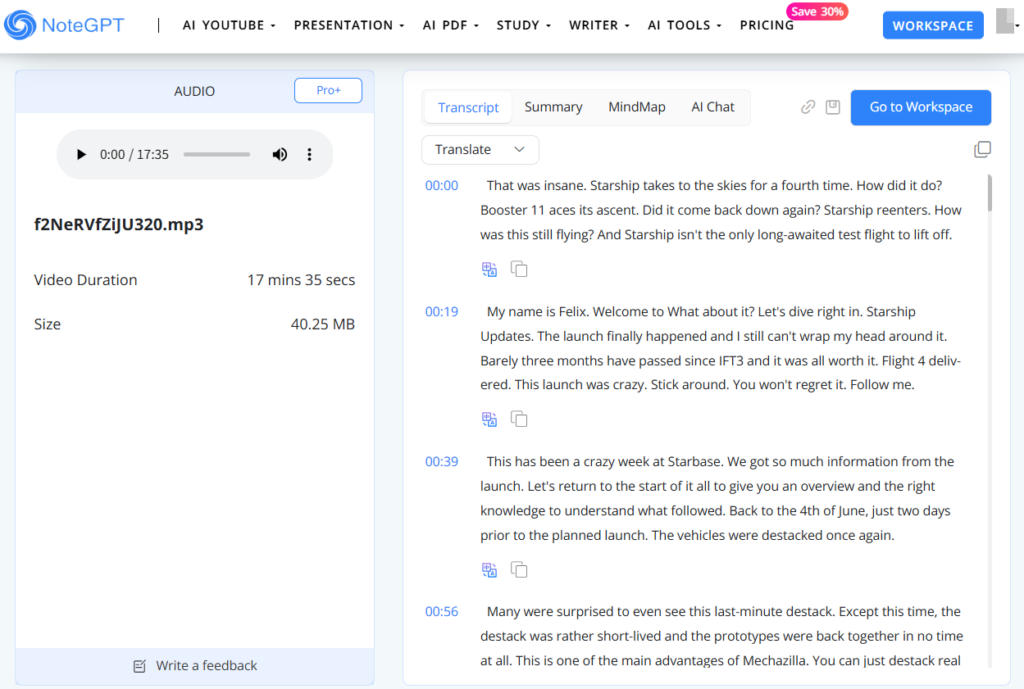Click the NoteGPT logo
The image size is (1024, 689).
(x=64, y=24)
